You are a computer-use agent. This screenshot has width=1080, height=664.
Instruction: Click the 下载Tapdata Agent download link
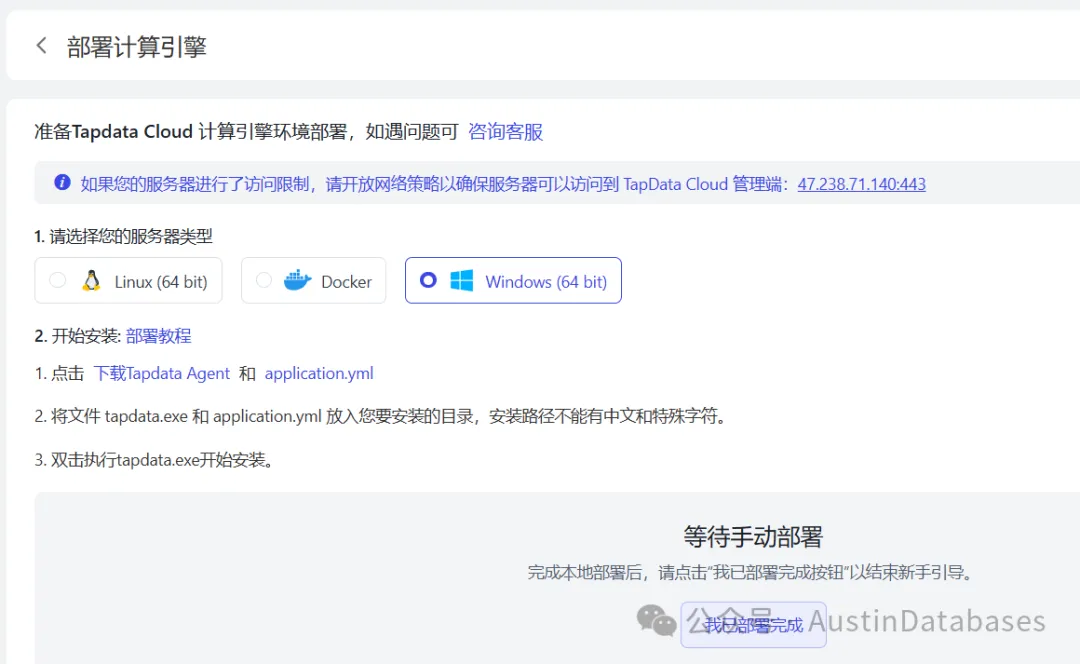pos(161,373)
